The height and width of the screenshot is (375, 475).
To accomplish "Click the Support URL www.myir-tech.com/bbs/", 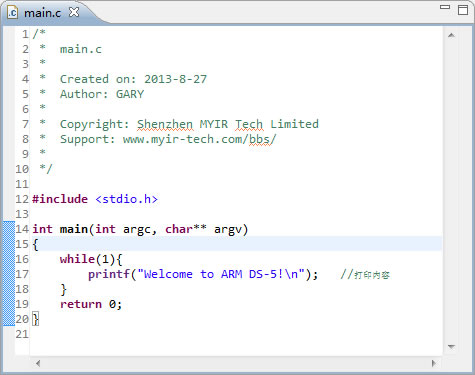I will [199, 139].
